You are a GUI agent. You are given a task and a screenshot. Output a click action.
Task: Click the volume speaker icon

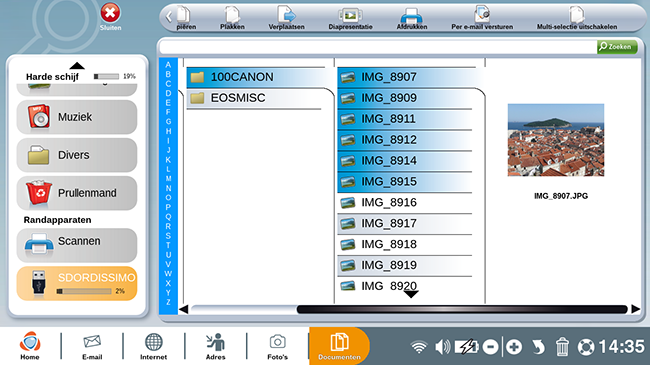click(x=442, y=346)
